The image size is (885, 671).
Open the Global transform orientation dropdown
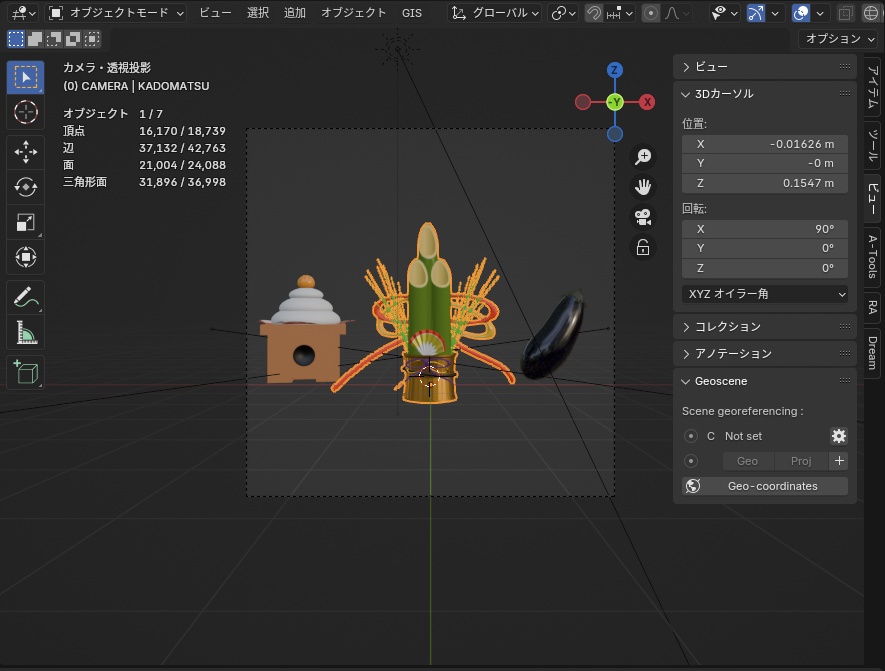coord(494,13)
